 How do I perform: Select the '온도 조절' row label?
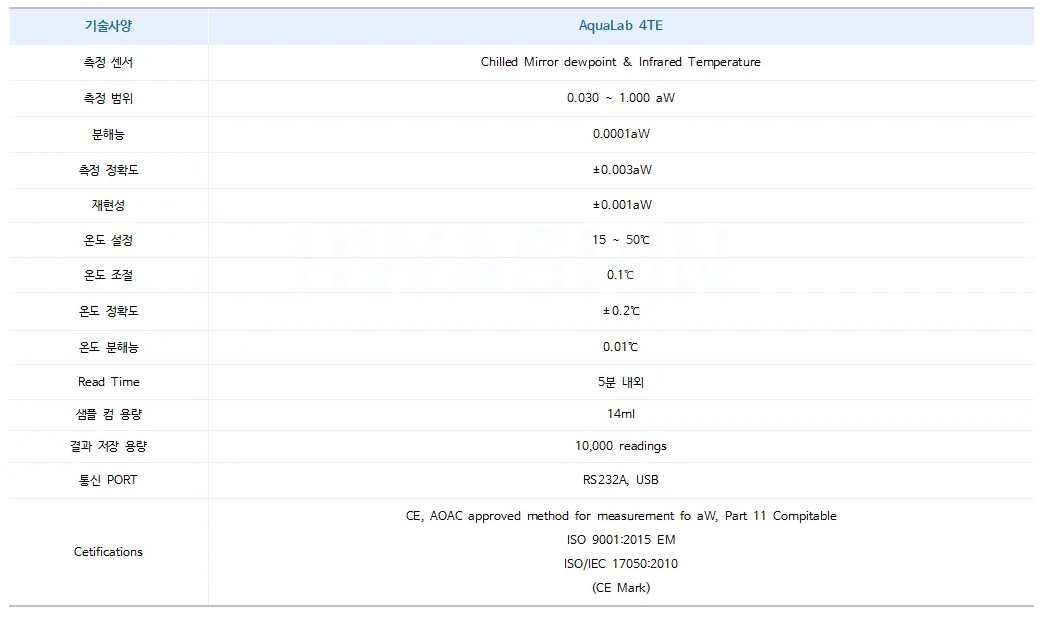click(x=108, y=275)
